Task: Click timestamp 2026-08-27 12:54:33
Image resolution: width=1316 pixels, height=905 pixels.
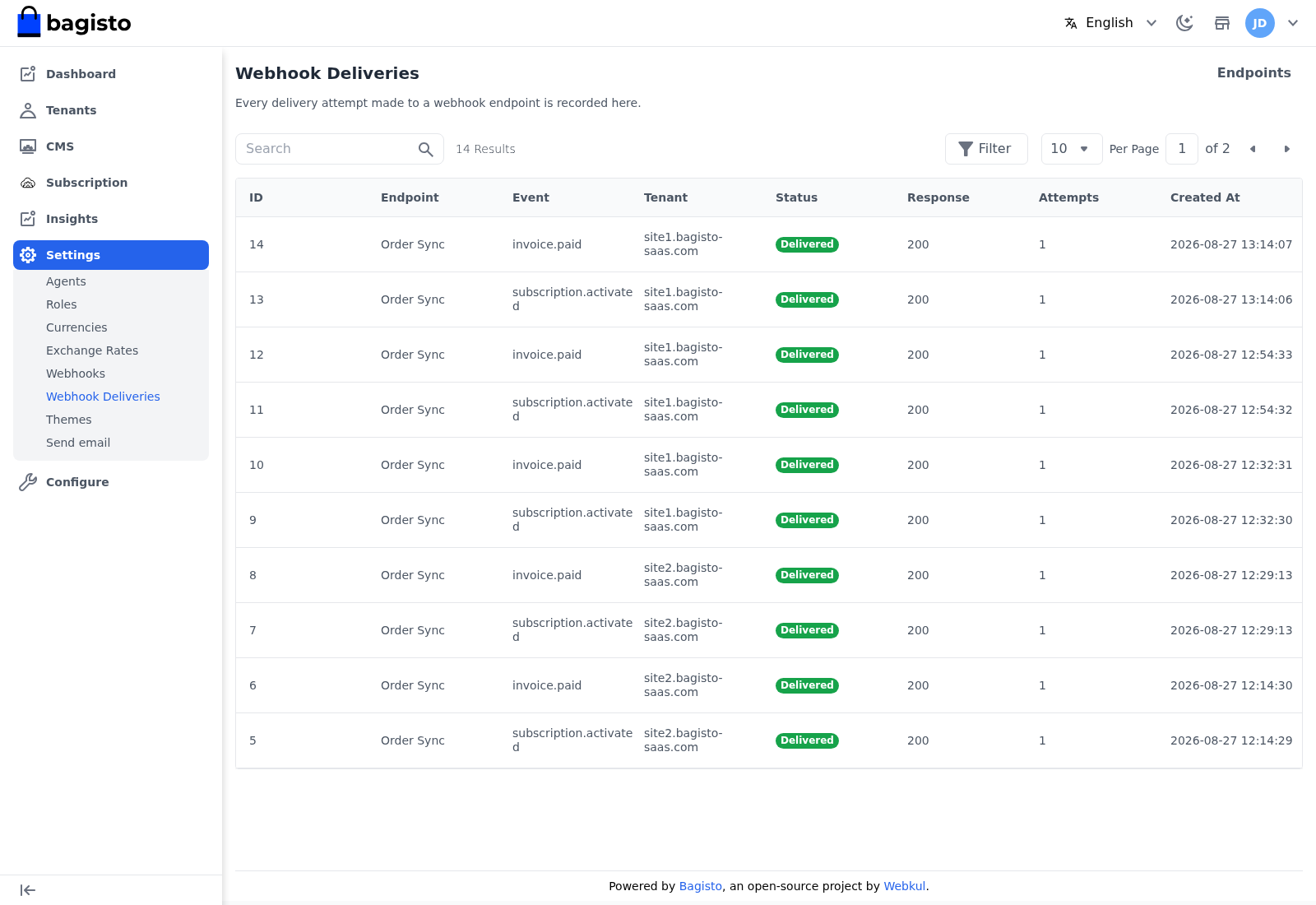Action: coord(1231,355)
